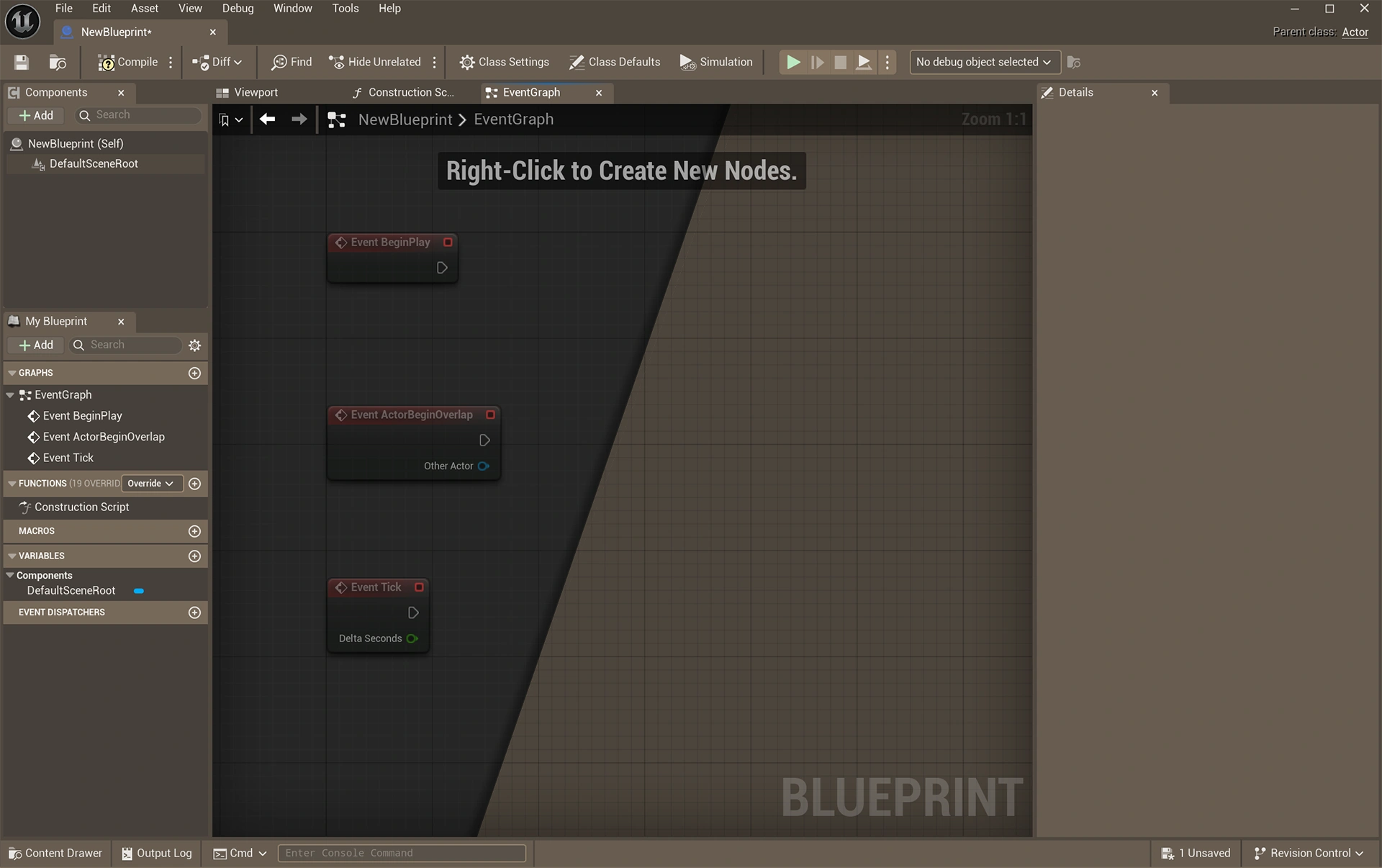Click the Stop playback icon
The width and height of the screenshot is (1382, 868).
tap(840, 63)
